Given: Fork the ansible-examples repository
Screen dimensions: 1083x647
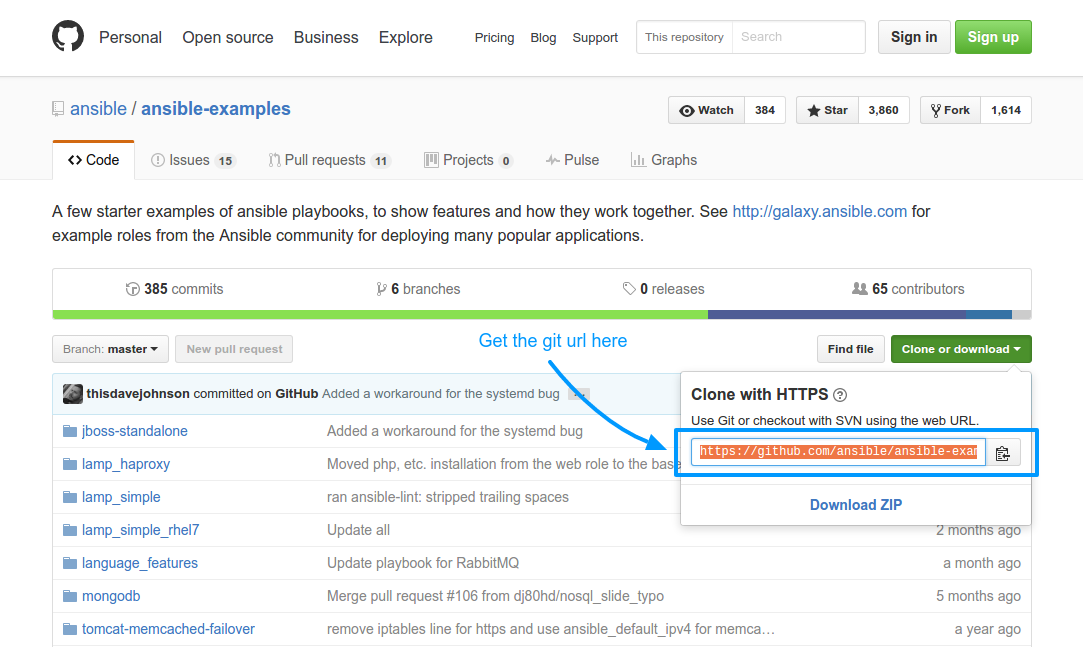Looking at the screenshot, I should (x=950, y=110).
